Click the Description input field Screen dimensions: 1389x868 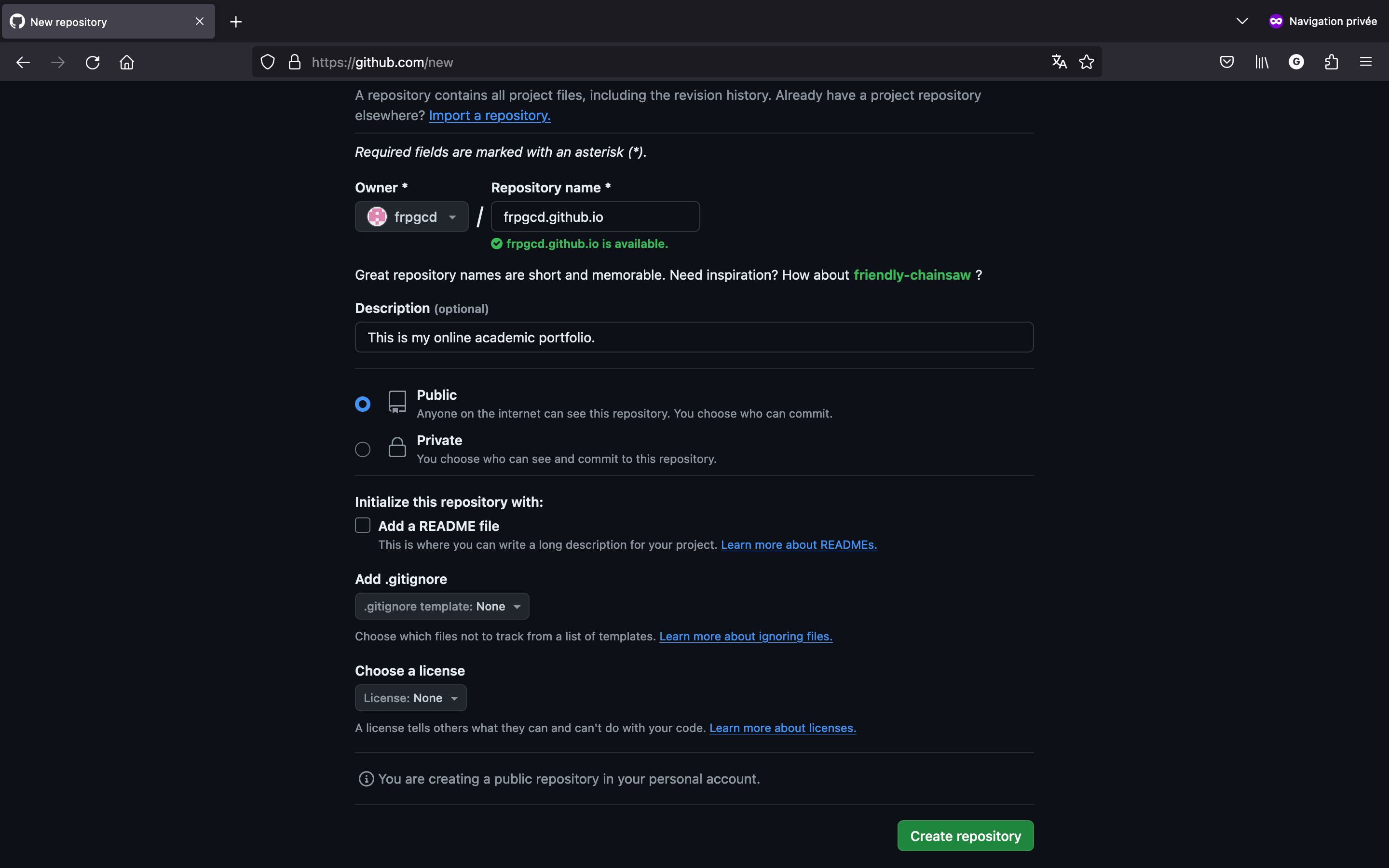694,337
